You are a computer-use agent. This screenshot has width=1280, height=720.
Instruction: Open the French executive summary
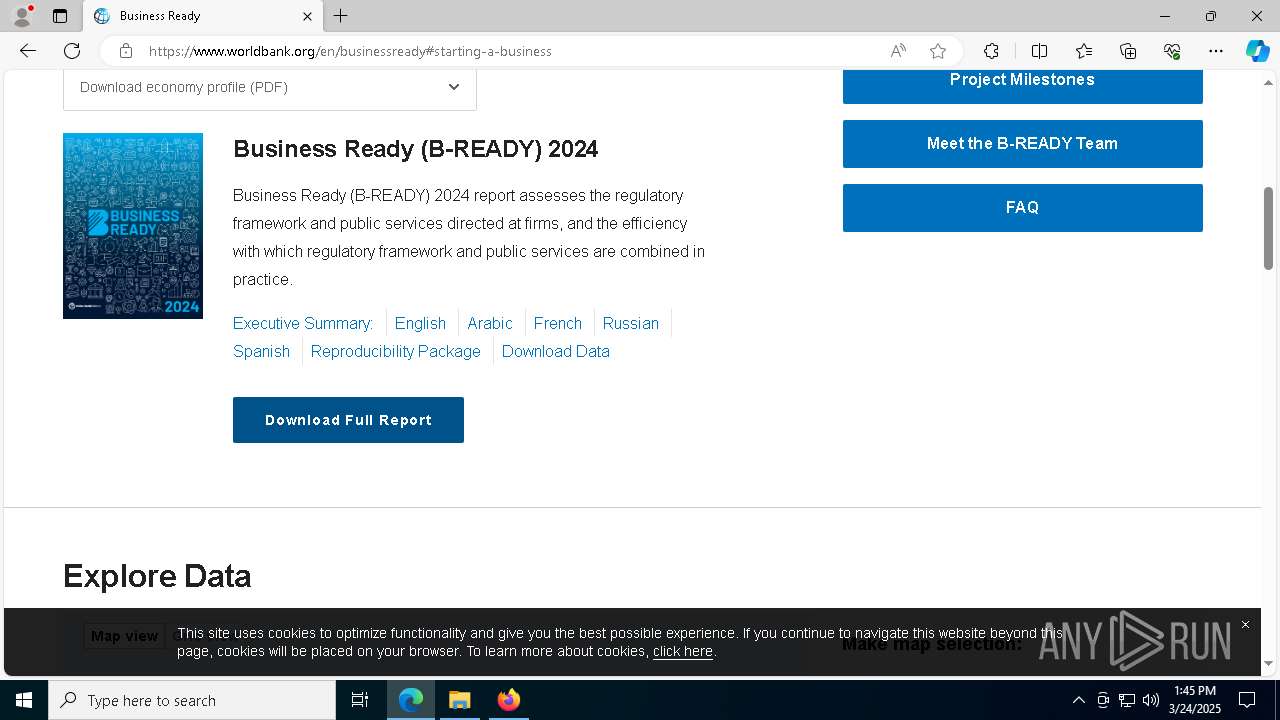pos(558,323)
